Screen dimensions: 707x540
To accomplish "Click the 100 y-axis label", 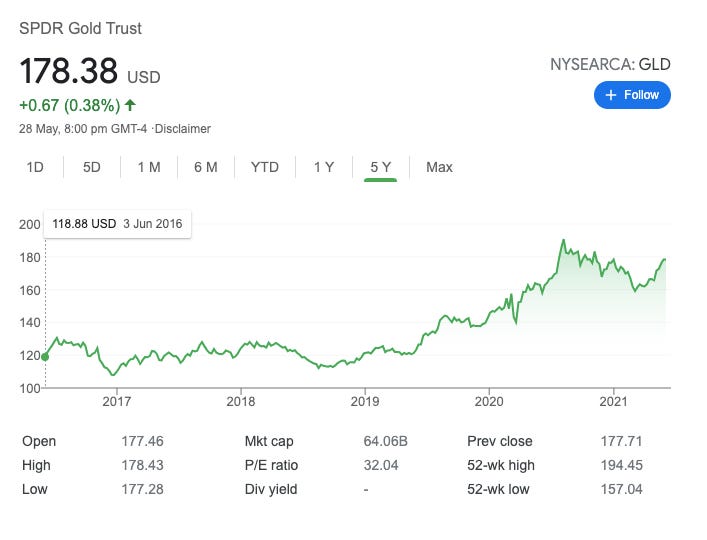I will tap(30, 388).
